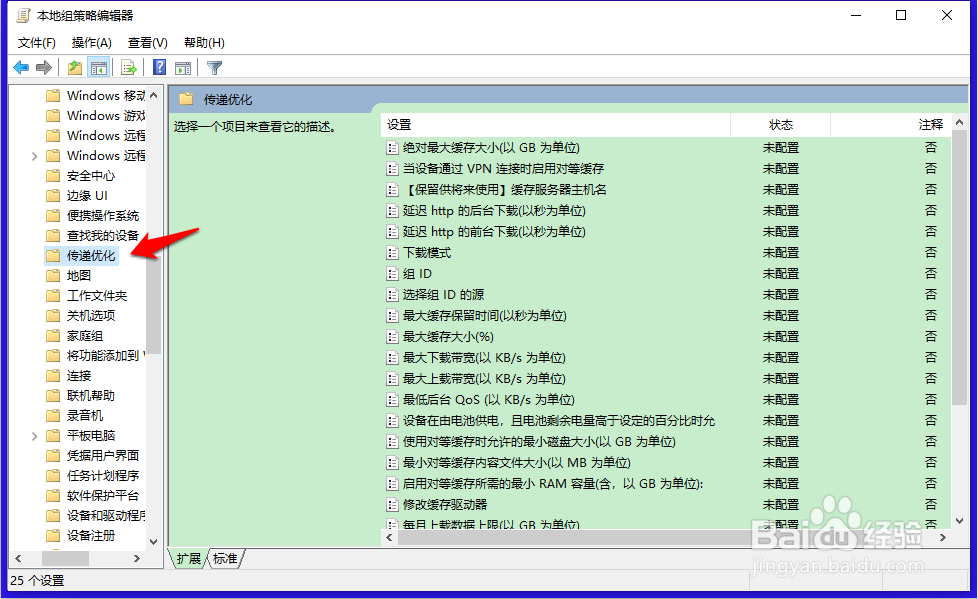Expand the Windows 远程 tree node
978x599 pixels.
tap(34, 156)
